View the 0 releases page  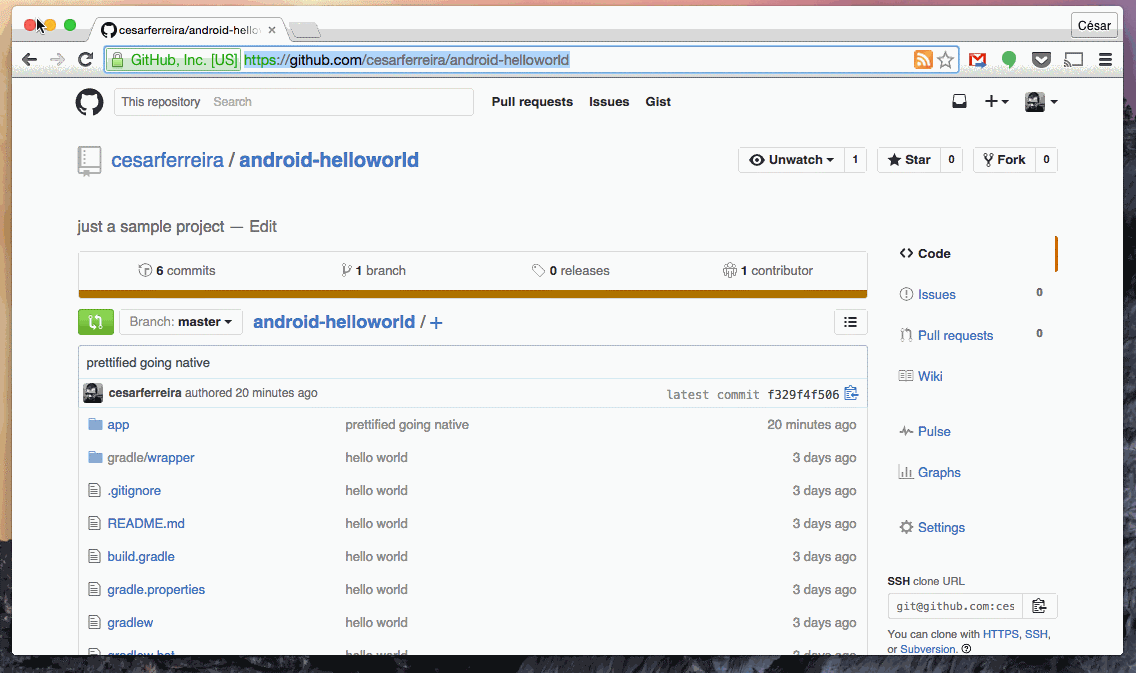pyautogui.click(x=571, y=270)
